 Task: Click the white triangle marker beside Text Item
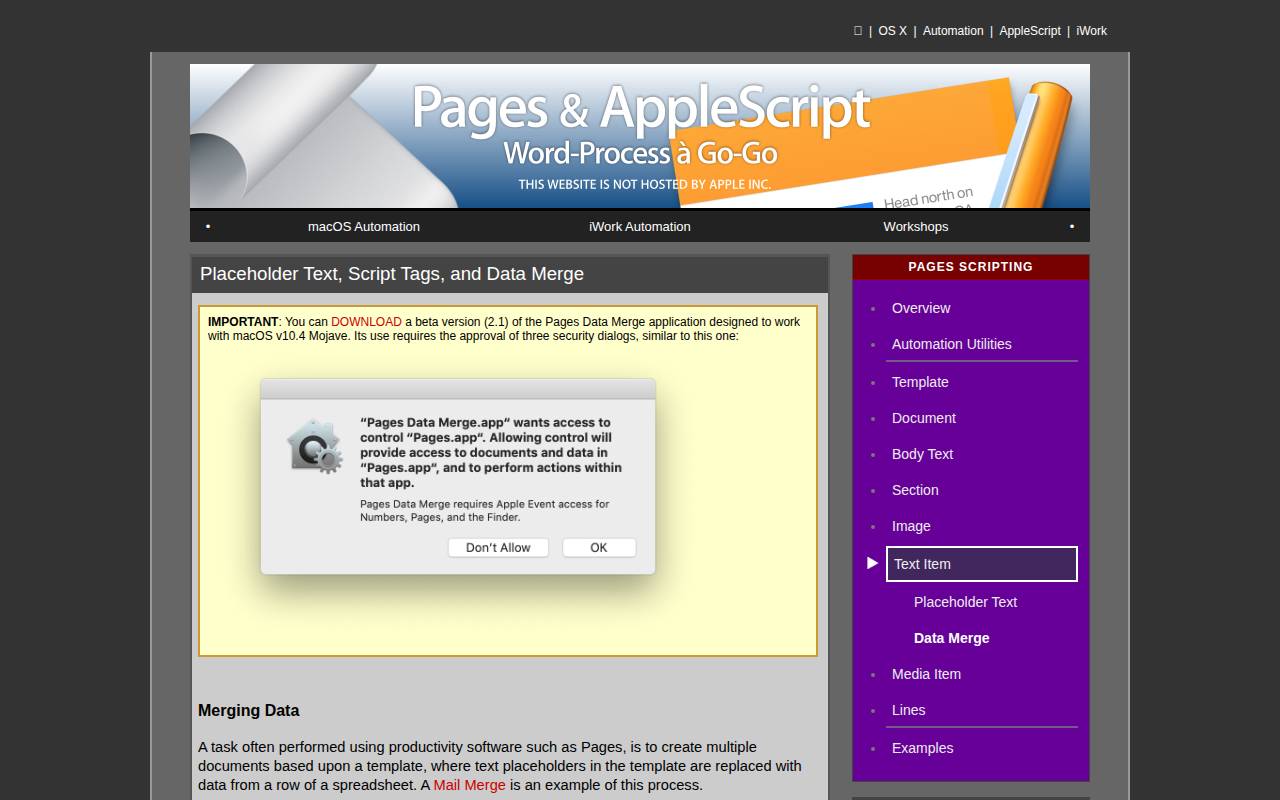point(872,564)
